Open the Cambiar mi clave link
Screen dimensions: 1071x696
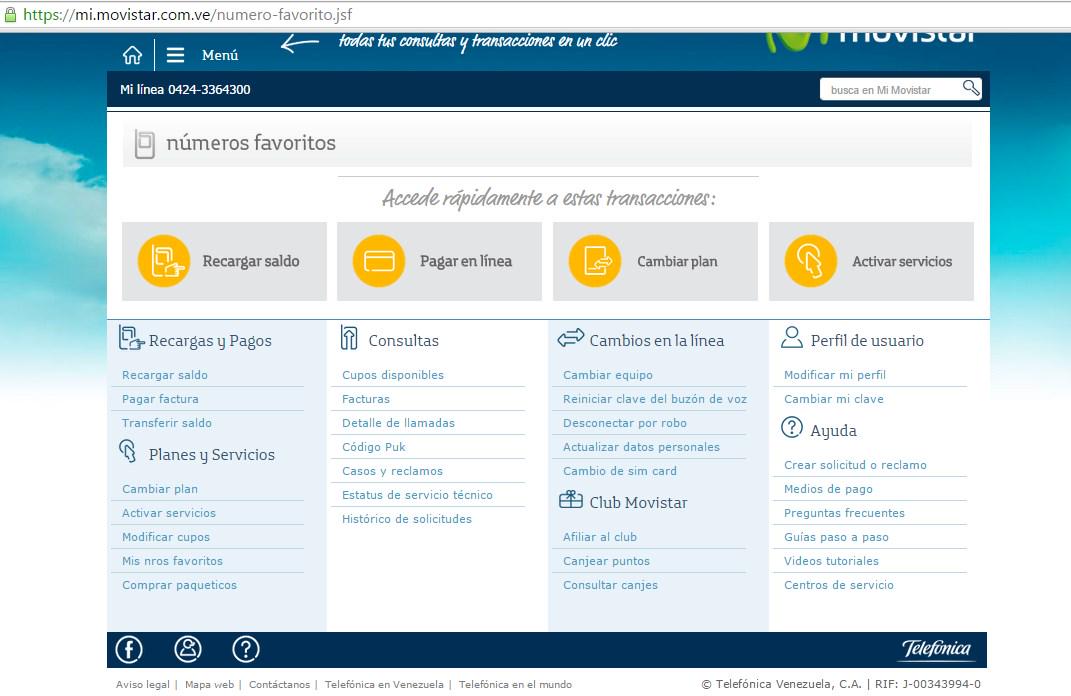coord(833,399)
